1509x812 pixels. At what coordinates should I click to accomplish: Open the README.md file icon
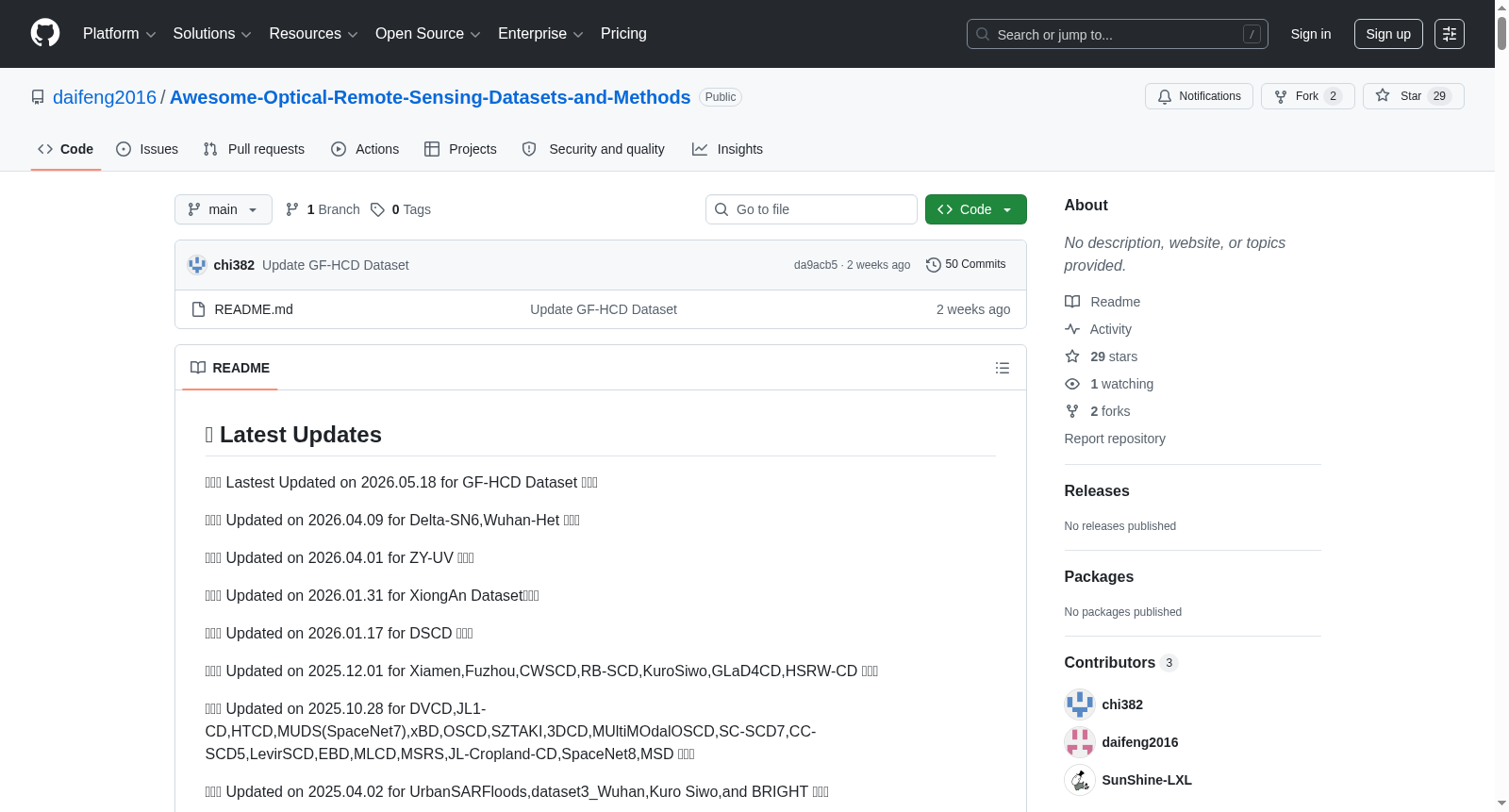point(198,309)
